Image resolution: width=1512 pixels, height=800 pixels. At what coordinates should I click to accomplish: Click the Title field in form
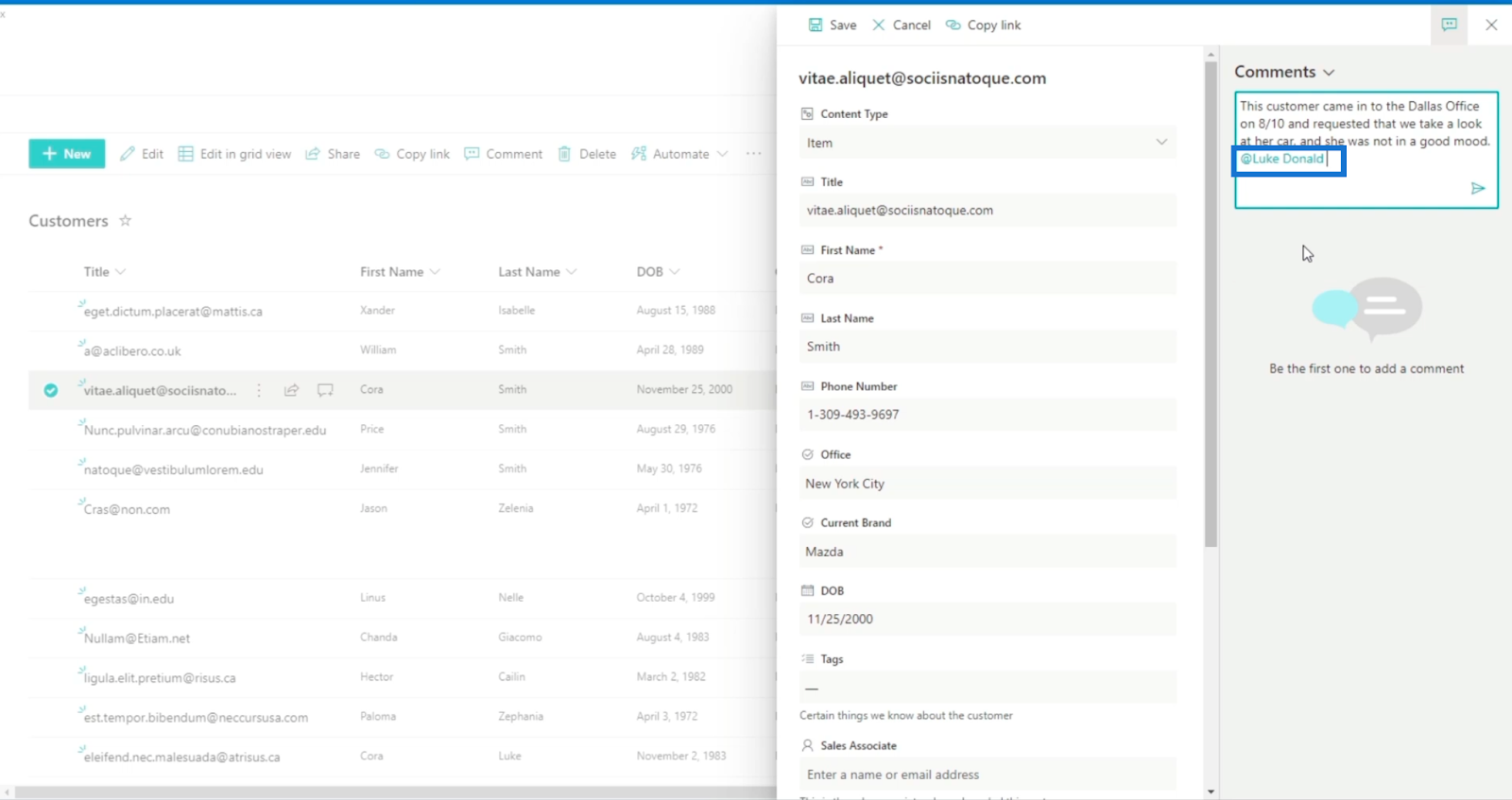coord(988,211)
